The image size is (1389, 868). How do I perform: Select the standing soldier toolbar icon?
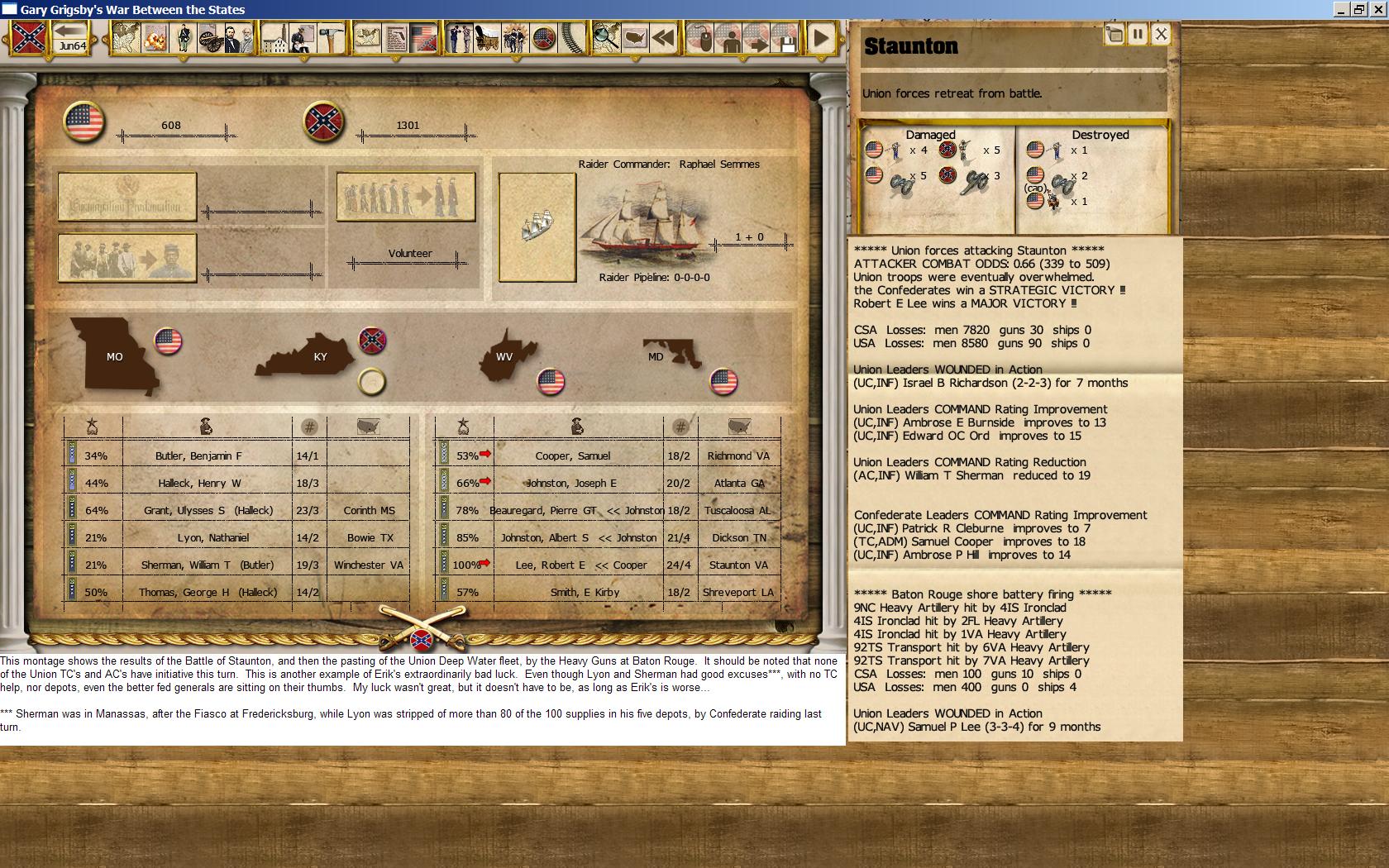point(184,38)
